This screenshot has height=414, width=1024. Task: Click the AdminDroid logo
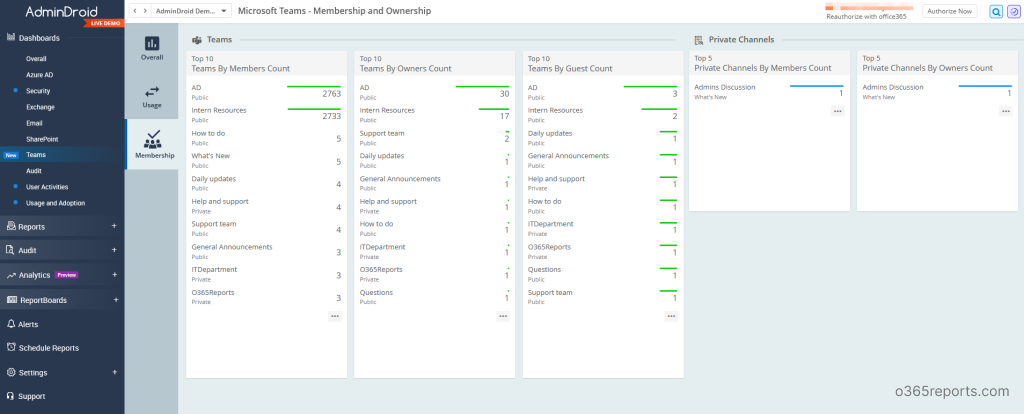pos(61,12)
